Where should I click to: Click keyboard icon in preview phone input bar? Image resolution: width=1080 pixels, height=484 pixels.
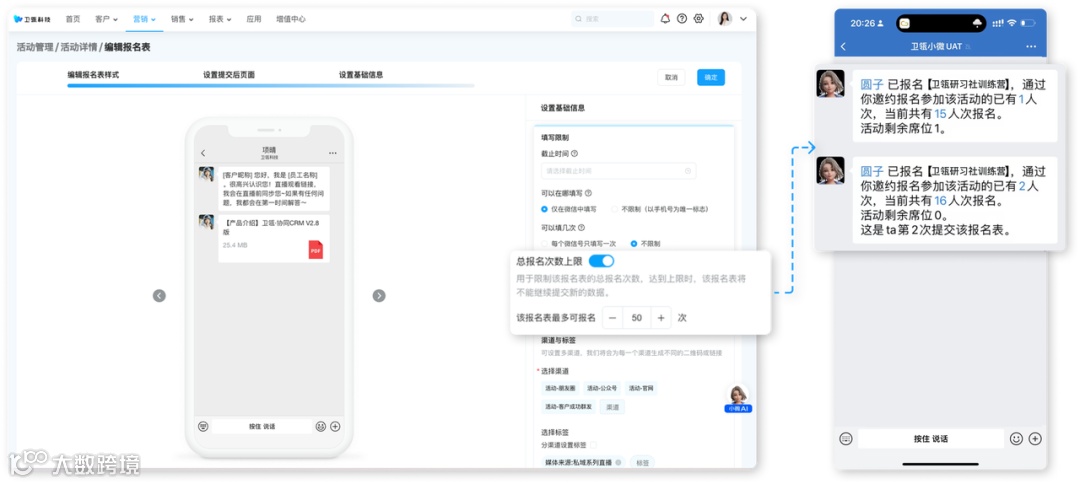pos(202,426)
